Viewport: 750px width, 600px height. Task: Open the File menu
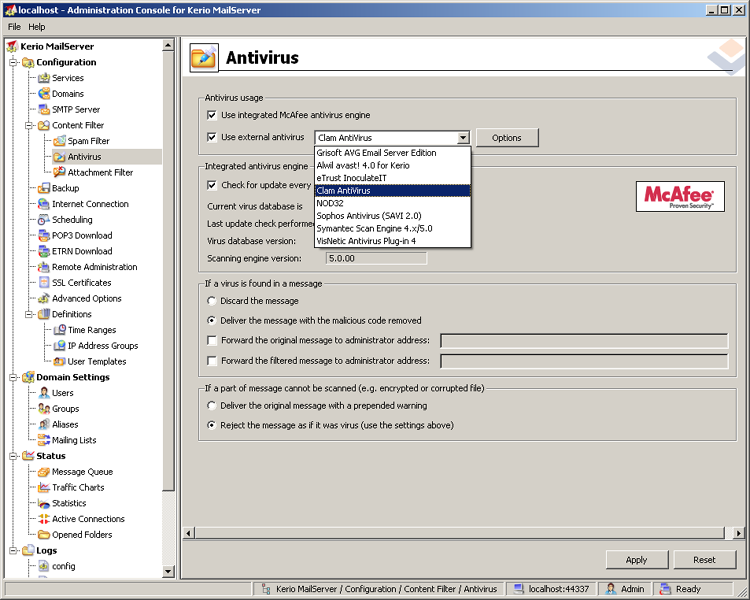click(14, 27)
